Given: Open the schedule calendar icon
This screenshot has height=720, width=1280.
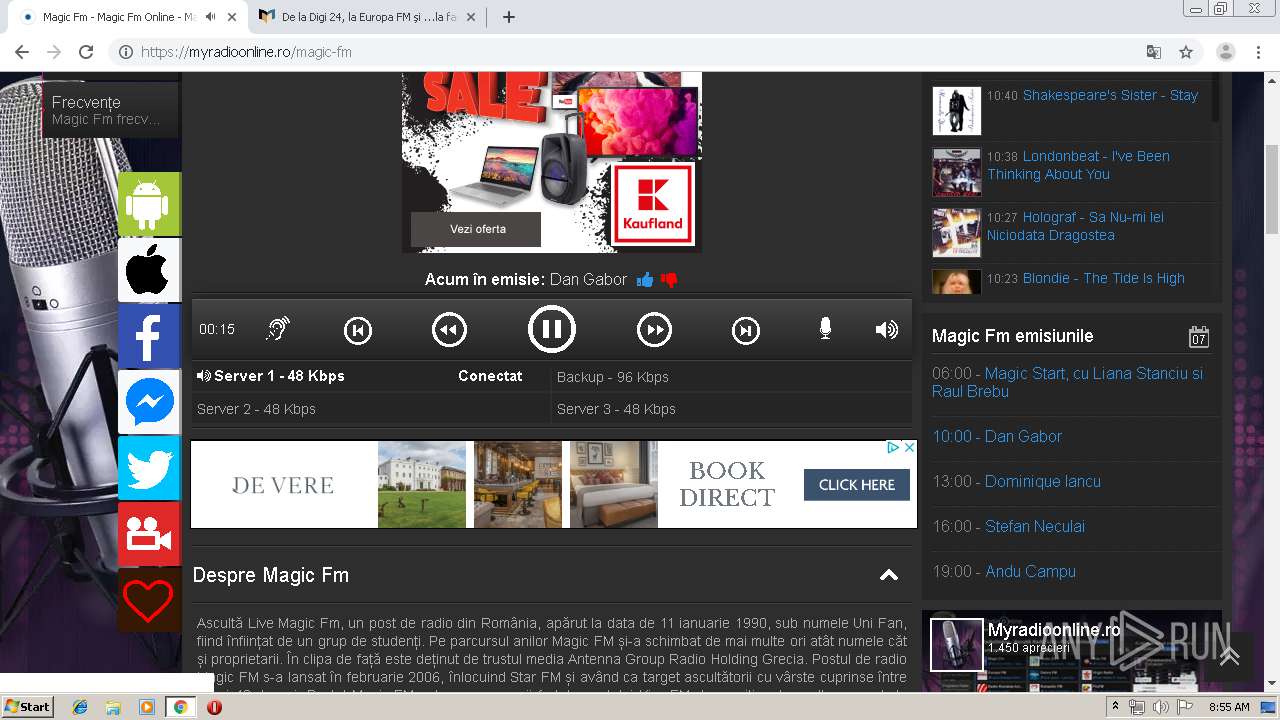Looking at the screenshot, I should pyautogui.click(x=1199, y=336).
